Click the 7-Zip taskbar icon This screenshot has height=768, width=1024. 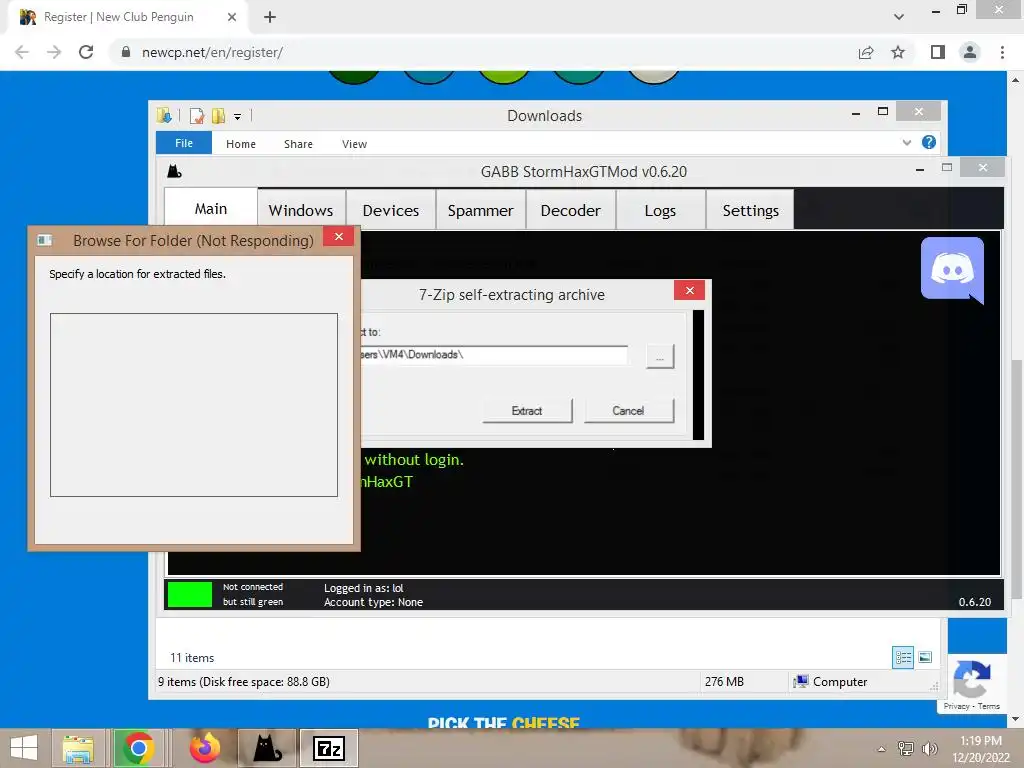(329, 748)
